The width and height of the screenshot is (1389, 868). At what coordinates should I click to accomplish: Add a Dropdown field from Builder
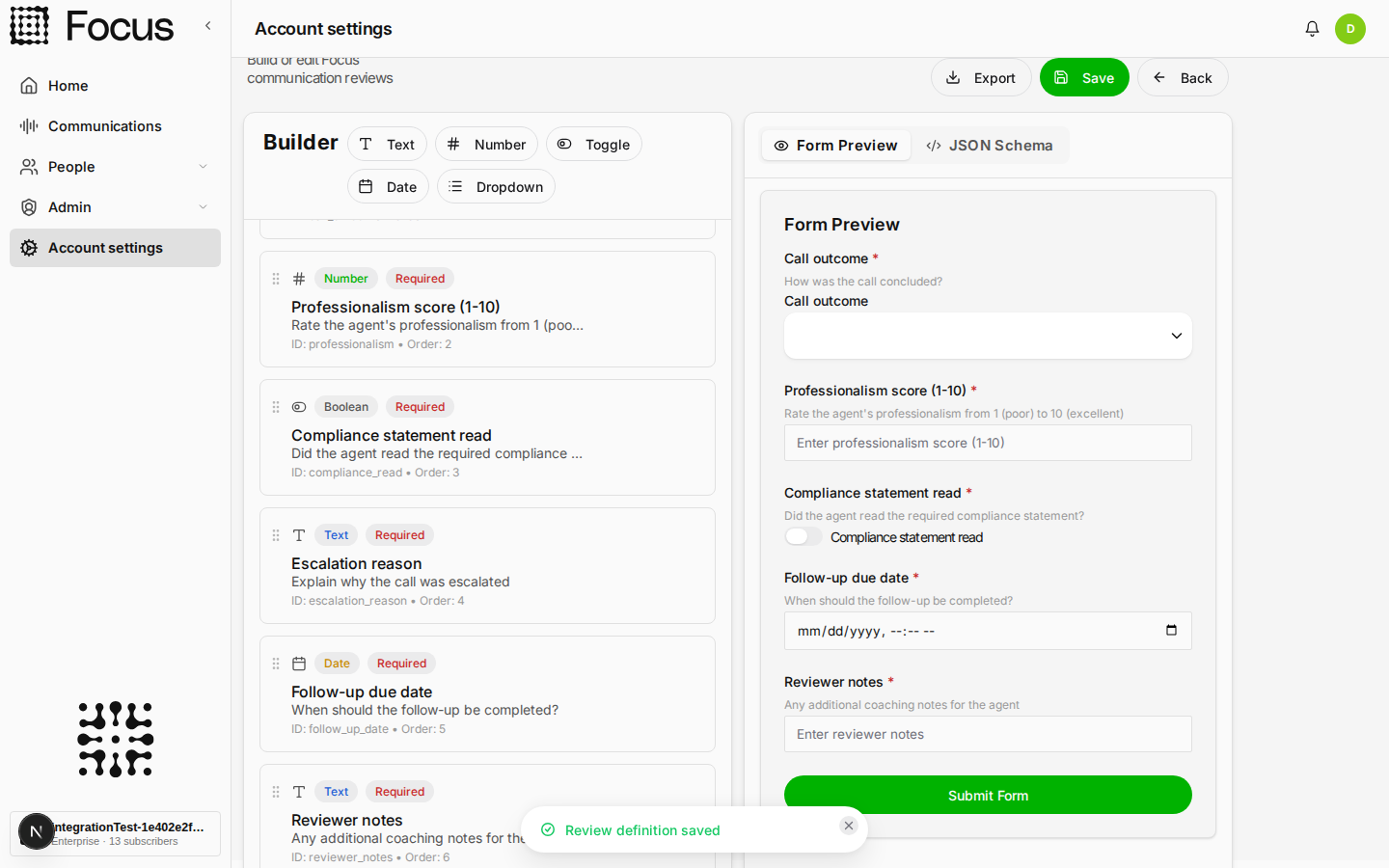click(496, 186)
